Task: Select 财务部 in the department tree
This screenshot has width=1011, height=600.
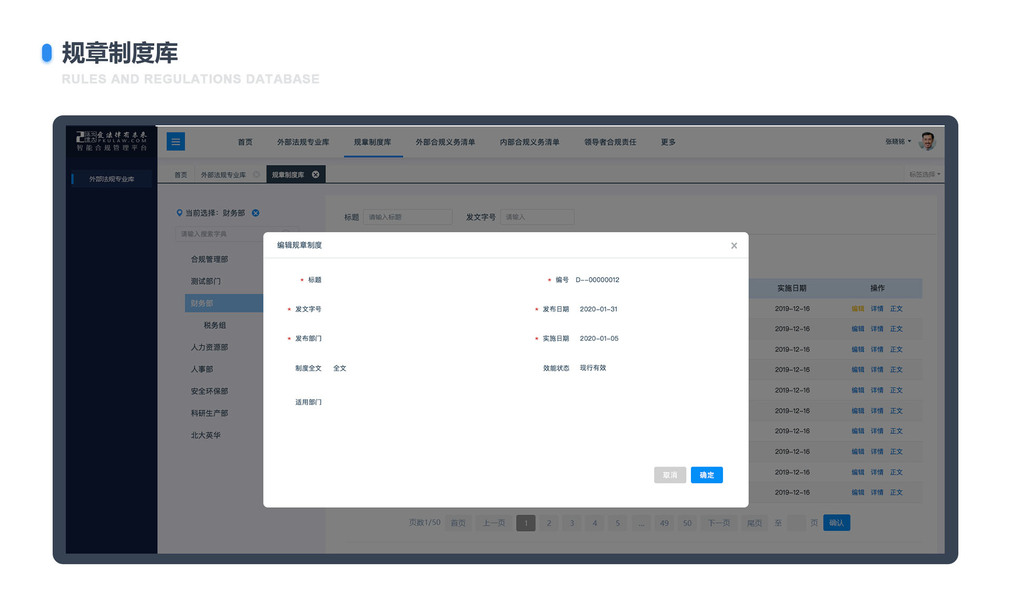Action: coord(224,303)
